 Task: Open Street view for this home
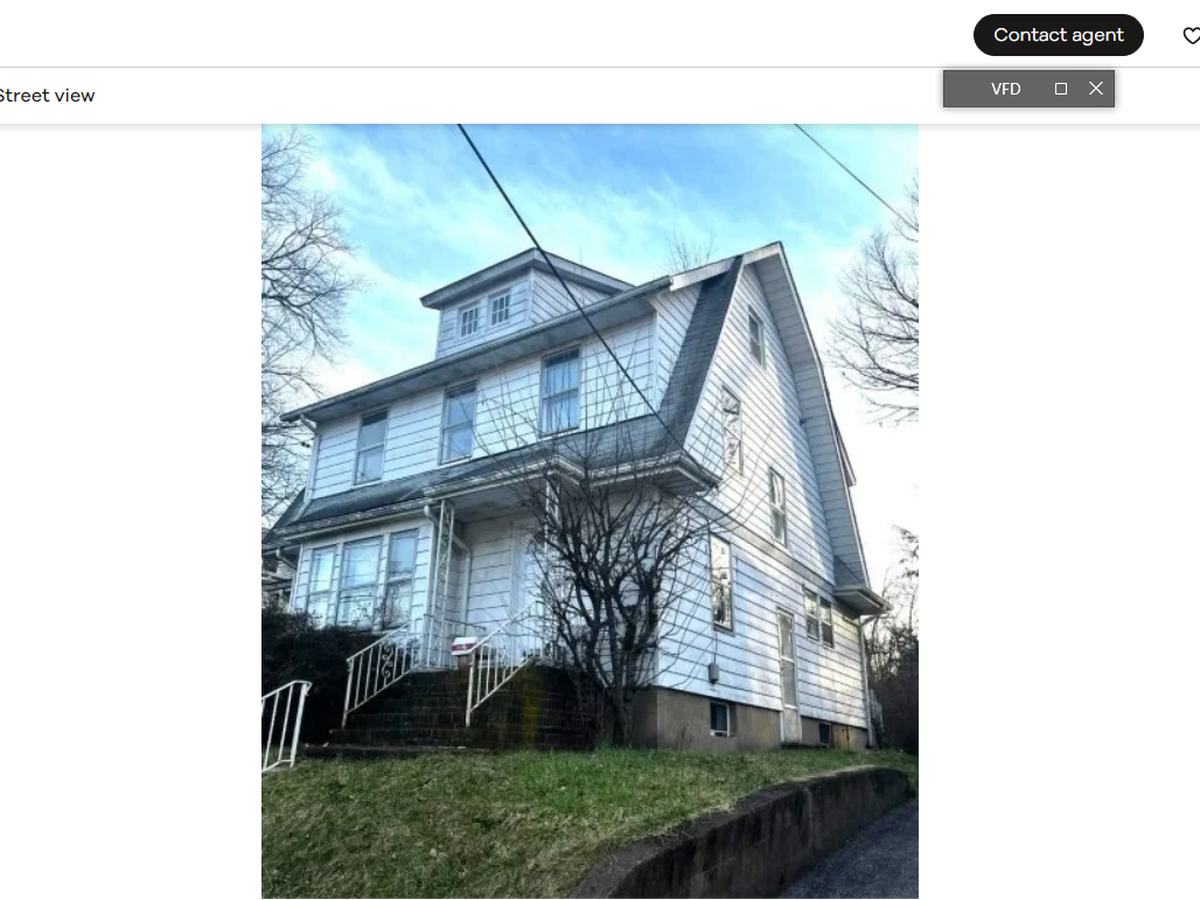(x=46, y=96)
